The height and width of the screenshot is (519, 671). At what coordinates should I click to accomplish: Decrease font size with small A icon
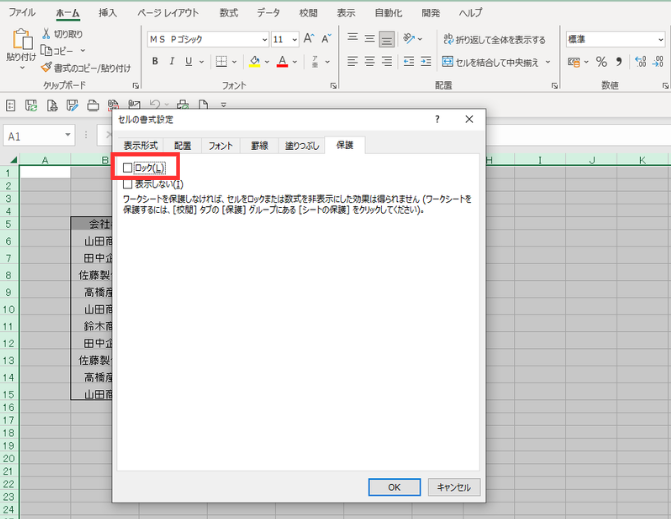pyautogui.click(x=326, y=39)
